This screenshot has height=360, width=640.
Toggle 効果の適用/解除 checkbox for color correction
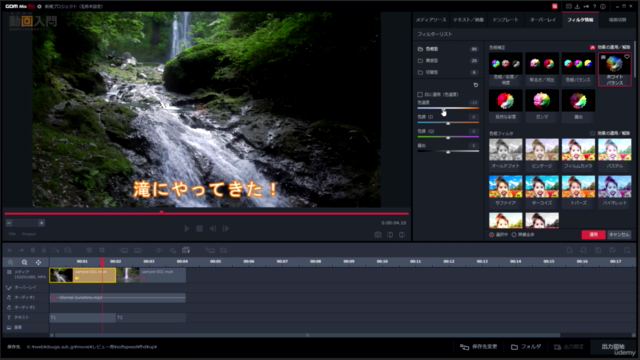click(x=592, y=47)
